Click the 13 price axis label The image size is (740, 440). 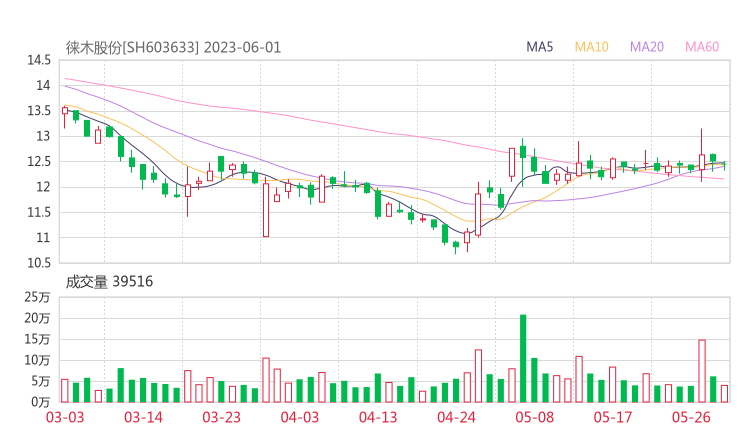pyautogui.click(x=43, y=136)
